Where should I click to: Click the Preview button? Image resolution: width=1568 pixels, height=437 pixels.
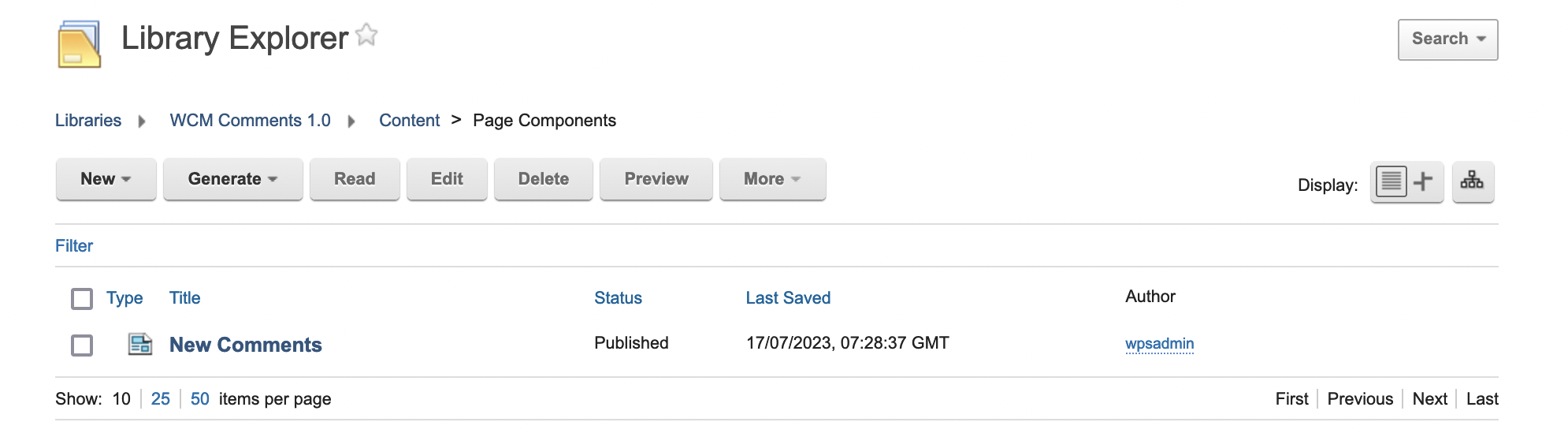click(x=656, y=179)
